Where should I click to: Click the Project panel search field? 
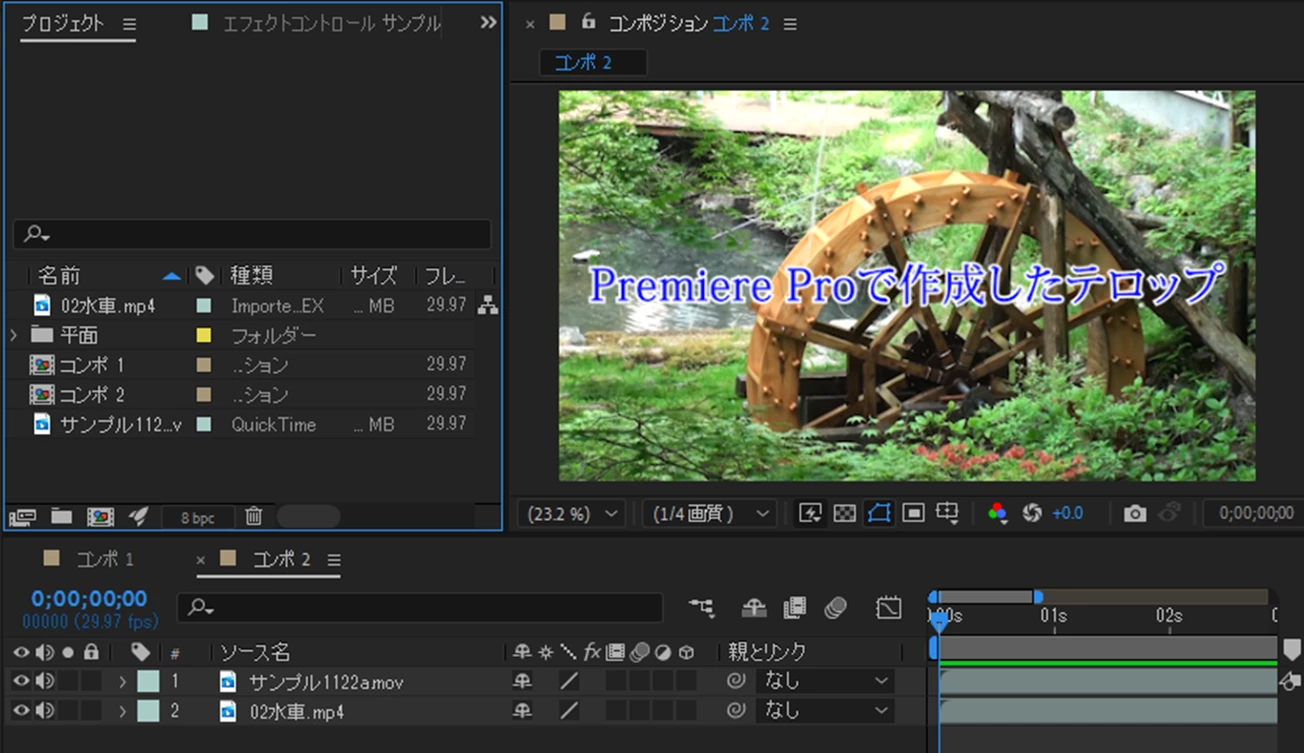252,234
